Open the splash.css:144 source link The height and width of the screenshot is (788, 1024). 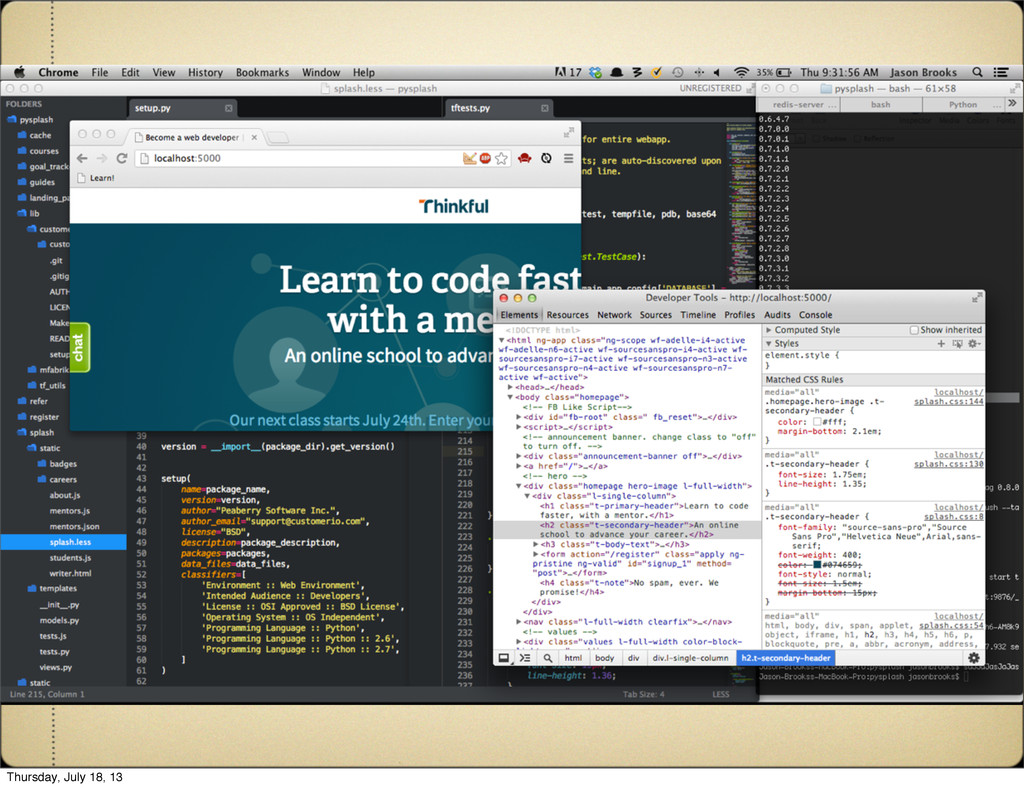tap(948, 402)
